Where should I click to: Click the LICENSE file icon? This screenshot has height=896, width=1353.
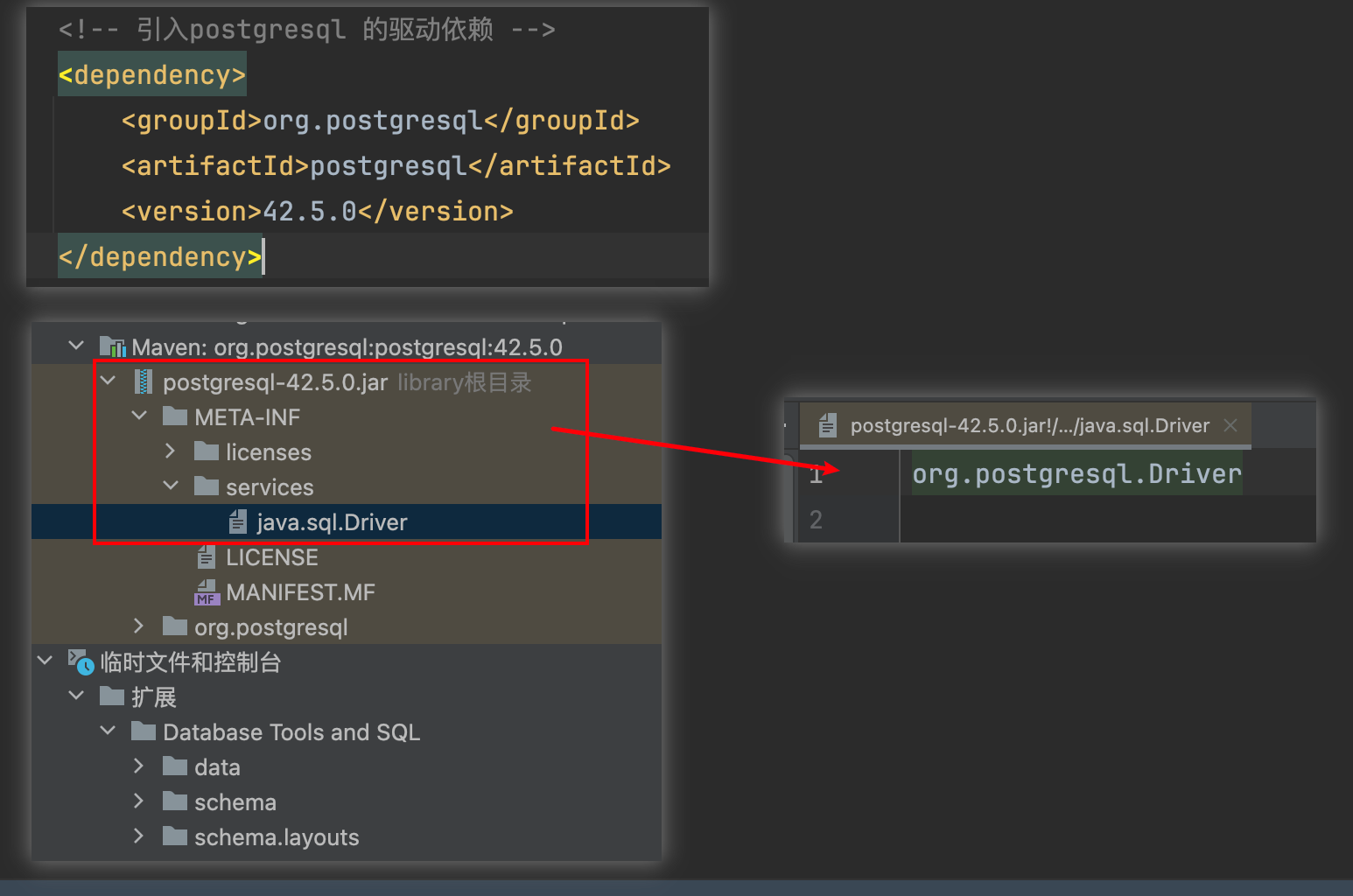tap(207, 557)
